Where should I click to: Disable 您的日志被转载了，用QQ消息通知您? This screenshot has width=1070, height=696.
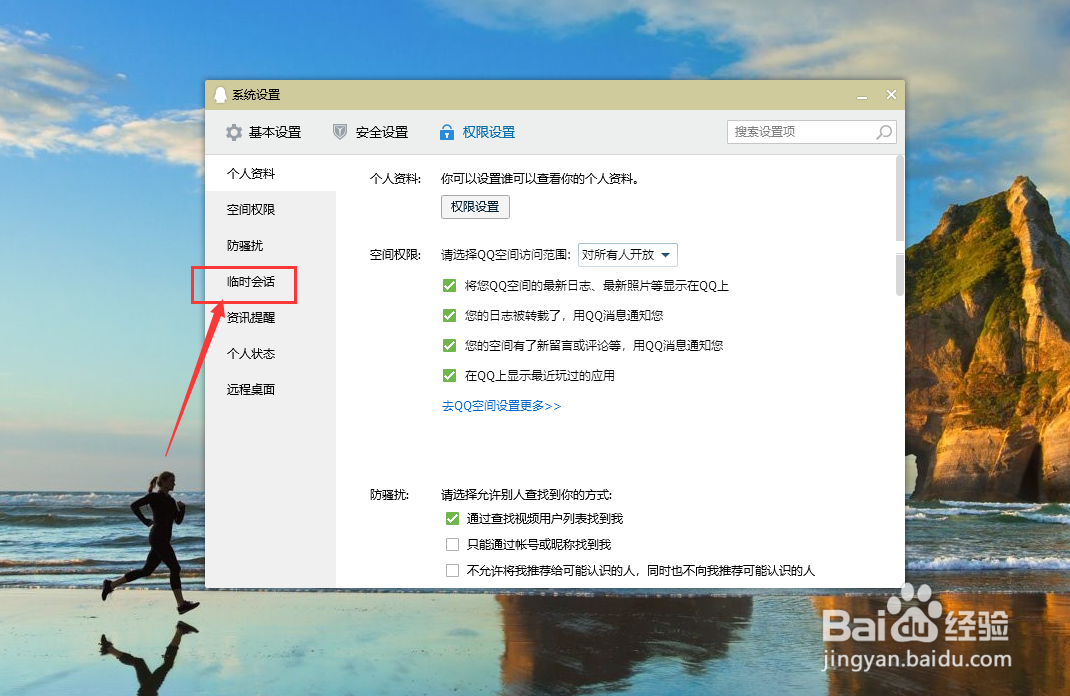tap(450, 316)
